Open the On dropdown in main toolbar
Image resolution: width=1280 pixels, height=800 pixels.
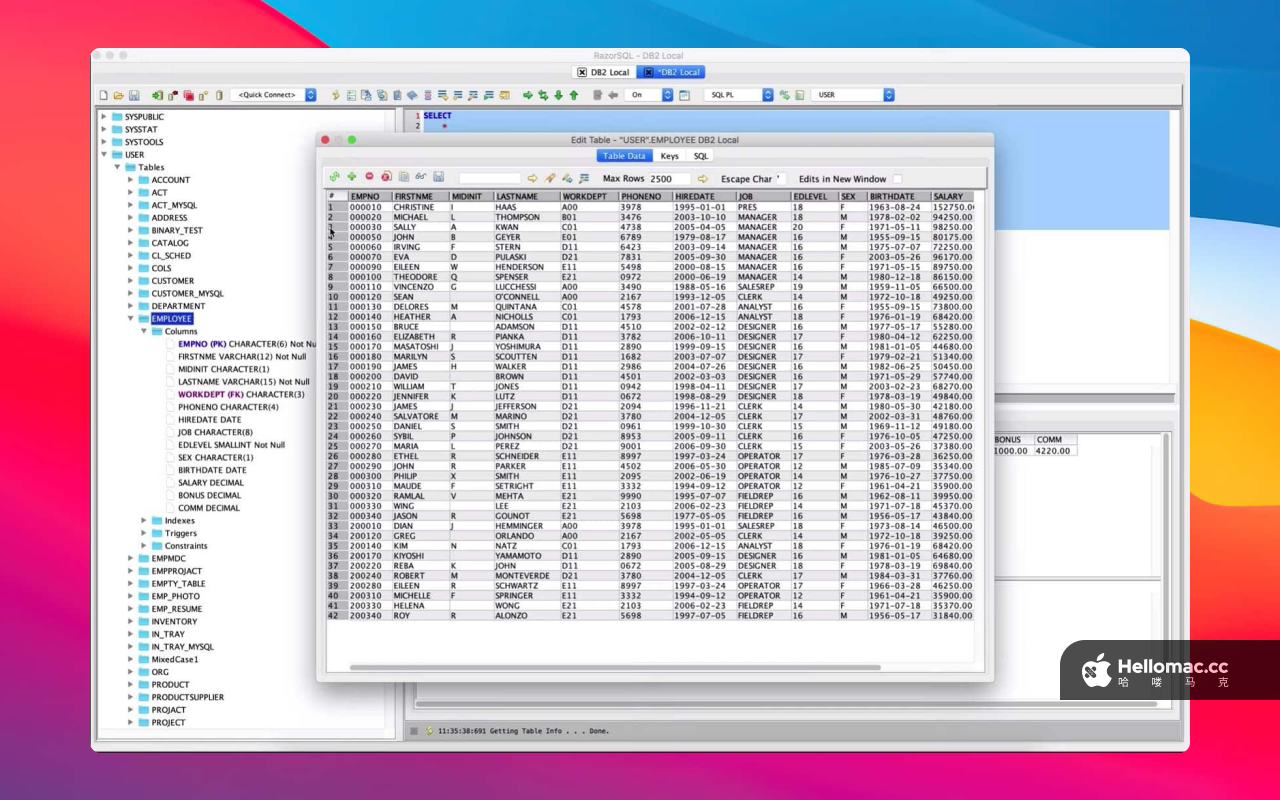(649, 95)
